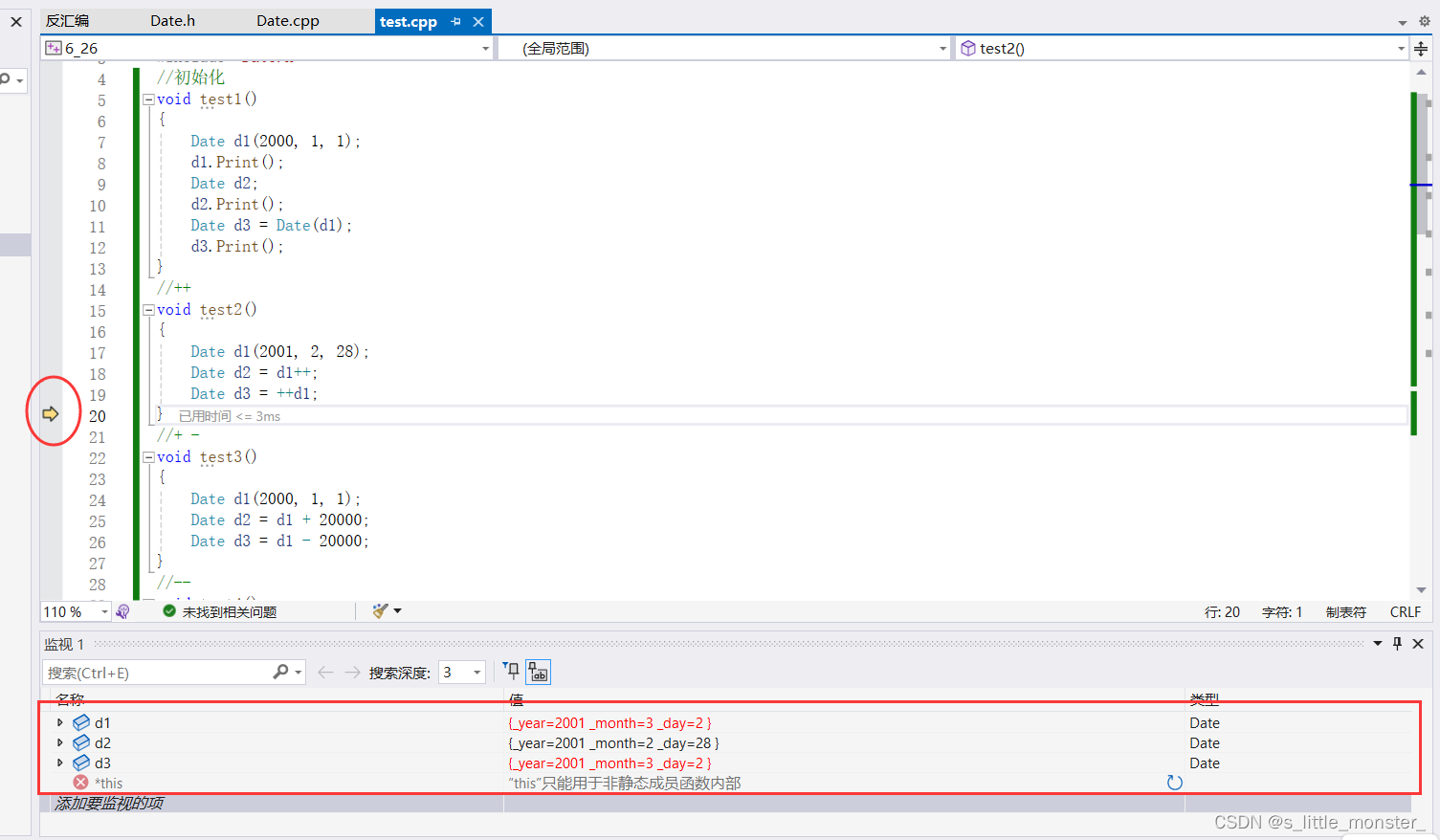Click the 制表符 indentation indicator
Image resolution: width=1440 pixels, height=840 pixels.
click(x=1346, y=612)
